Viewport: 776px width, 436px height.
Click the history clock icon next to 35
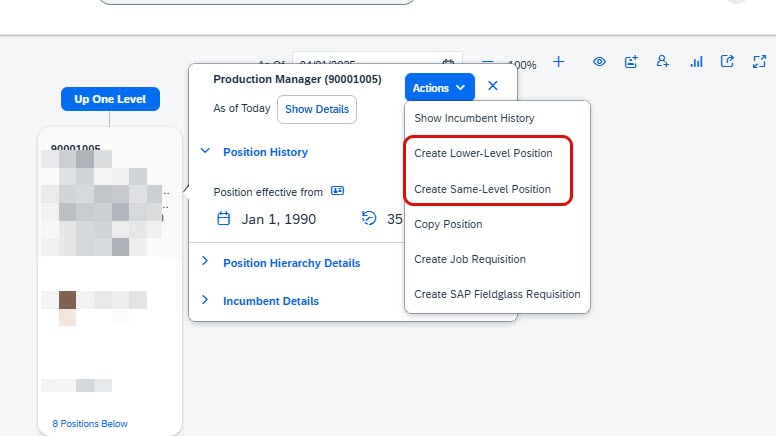click(x=369, y=218)
